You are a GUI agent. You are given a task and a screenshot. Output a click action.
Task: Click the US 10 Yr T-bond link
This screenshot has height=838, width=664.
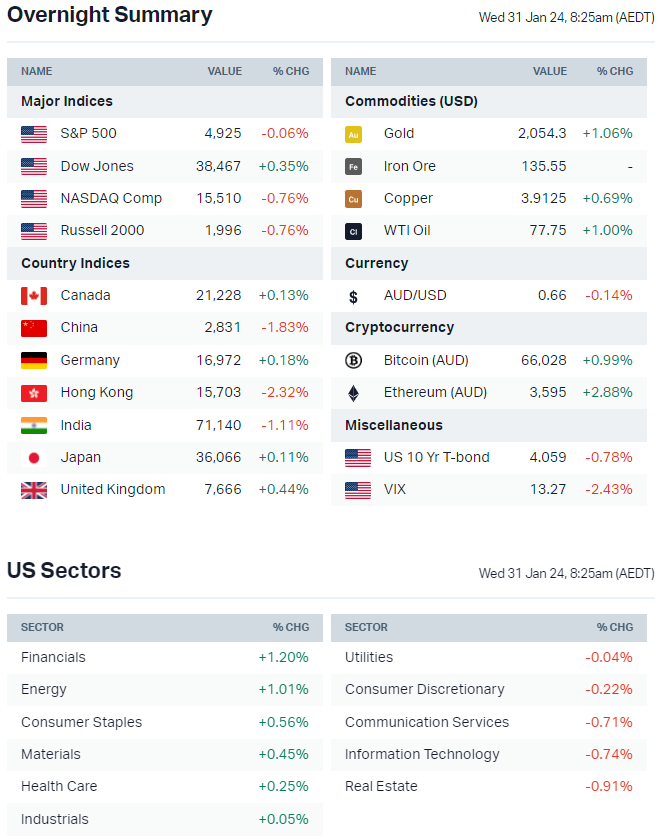(436, 457)
